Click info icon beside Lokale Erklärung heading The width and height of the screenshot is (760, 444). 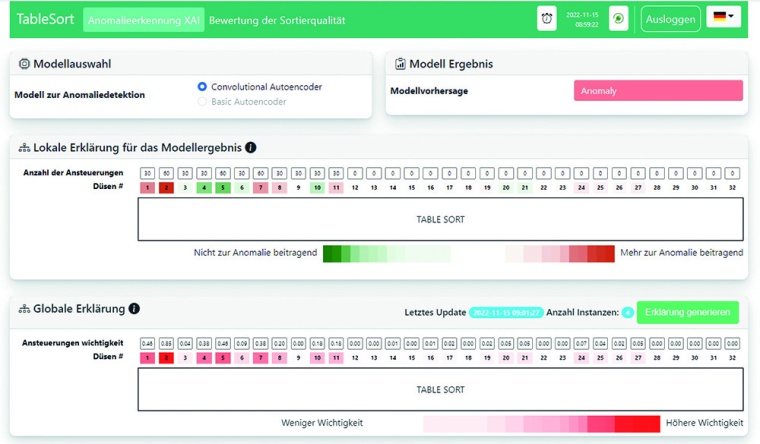[250, 147]
